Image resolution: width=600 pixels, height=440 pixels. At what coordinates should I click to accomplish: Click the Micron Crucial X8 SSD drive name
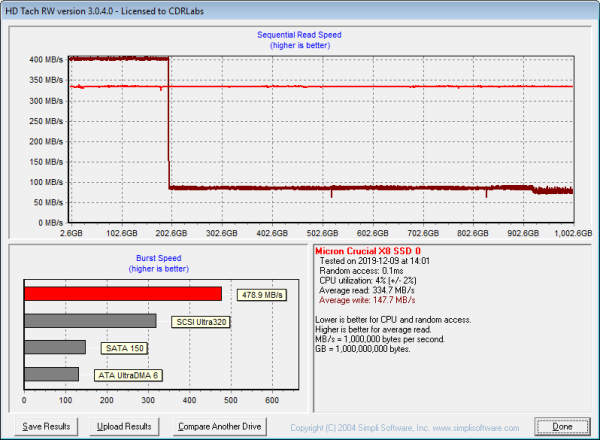point(361,251)
